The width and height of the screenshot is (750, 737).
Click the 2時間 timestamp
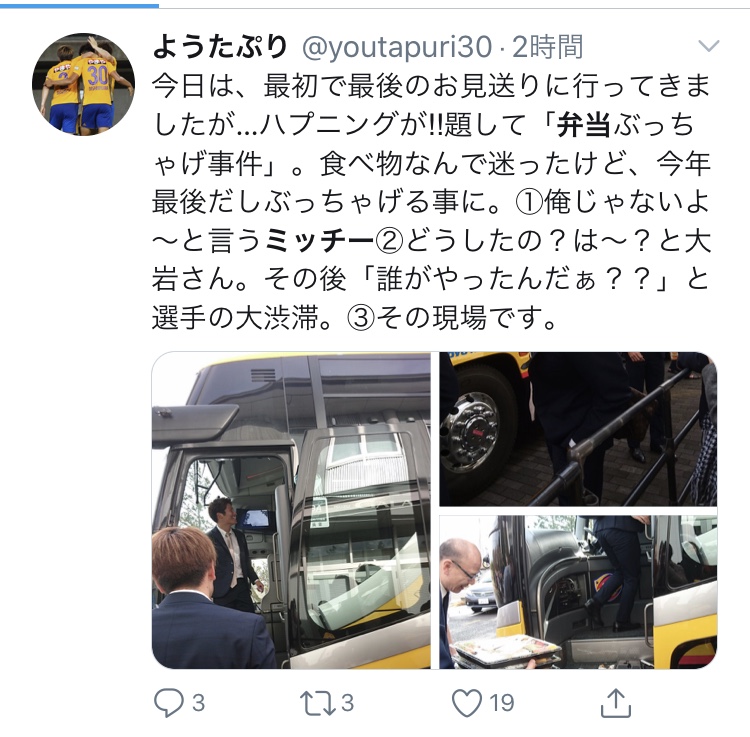pyautogui.click(x=548, y=47)
